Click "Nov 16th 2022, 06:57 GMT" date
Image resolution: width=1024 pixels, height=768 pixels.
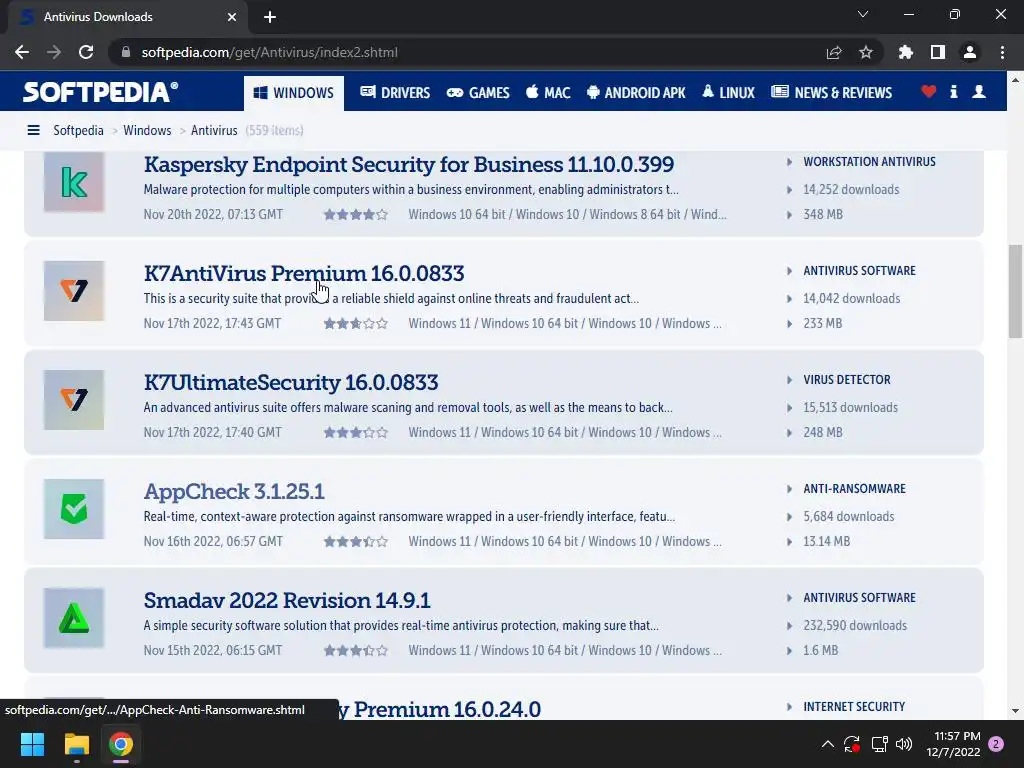(x=213, y=541)
